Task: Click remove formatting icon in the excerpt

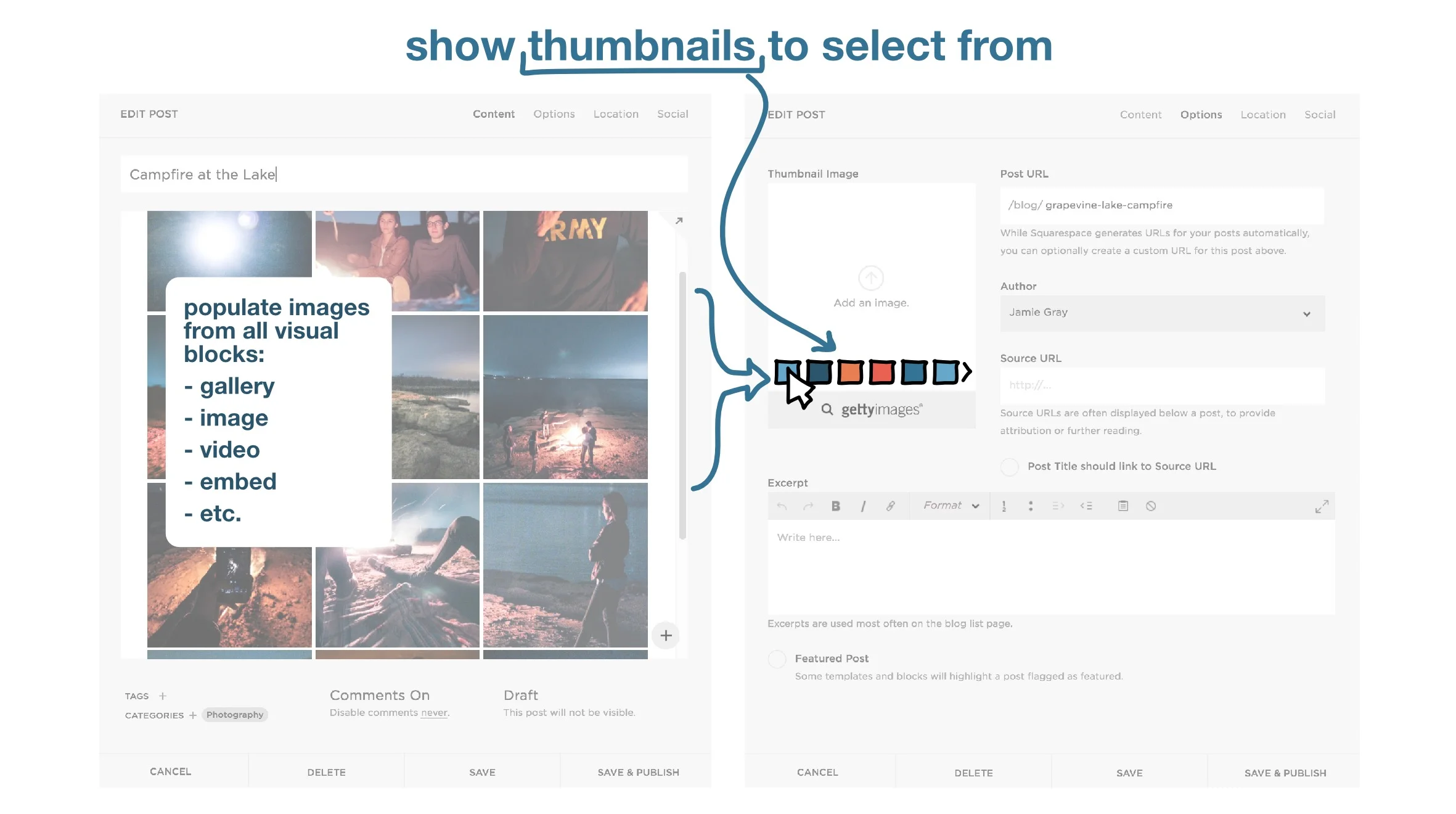Action: coord(1150,506)
